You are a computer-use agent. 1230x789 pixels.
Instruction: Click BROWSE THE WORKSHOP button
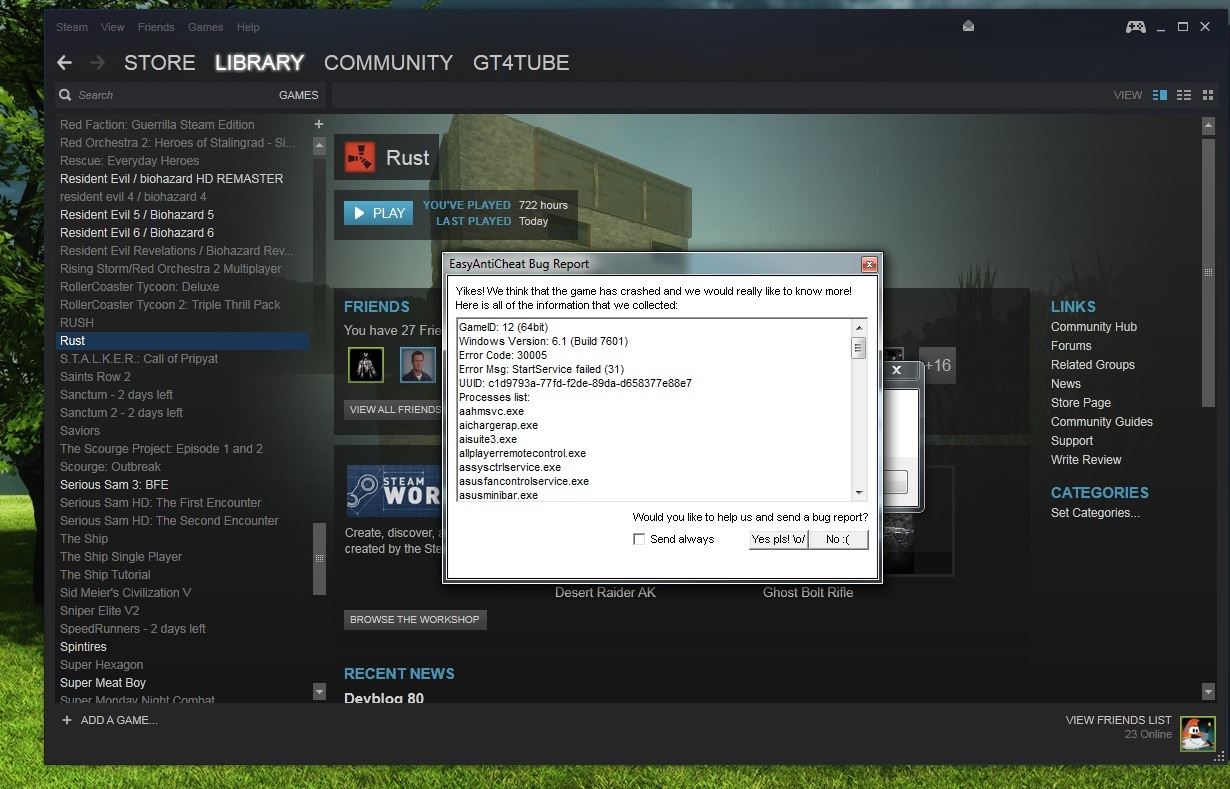point(415,619)
